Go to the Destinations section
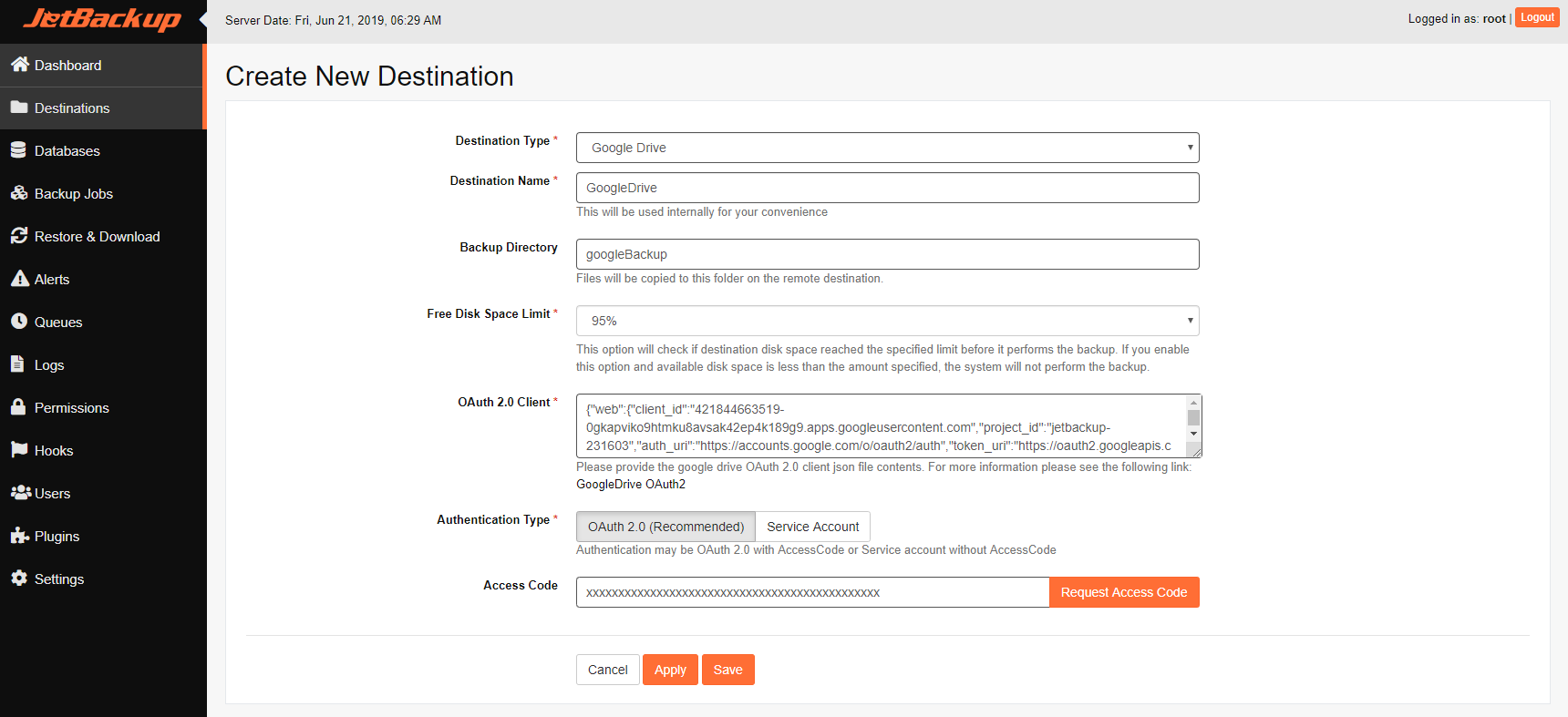 pos(101,108)
